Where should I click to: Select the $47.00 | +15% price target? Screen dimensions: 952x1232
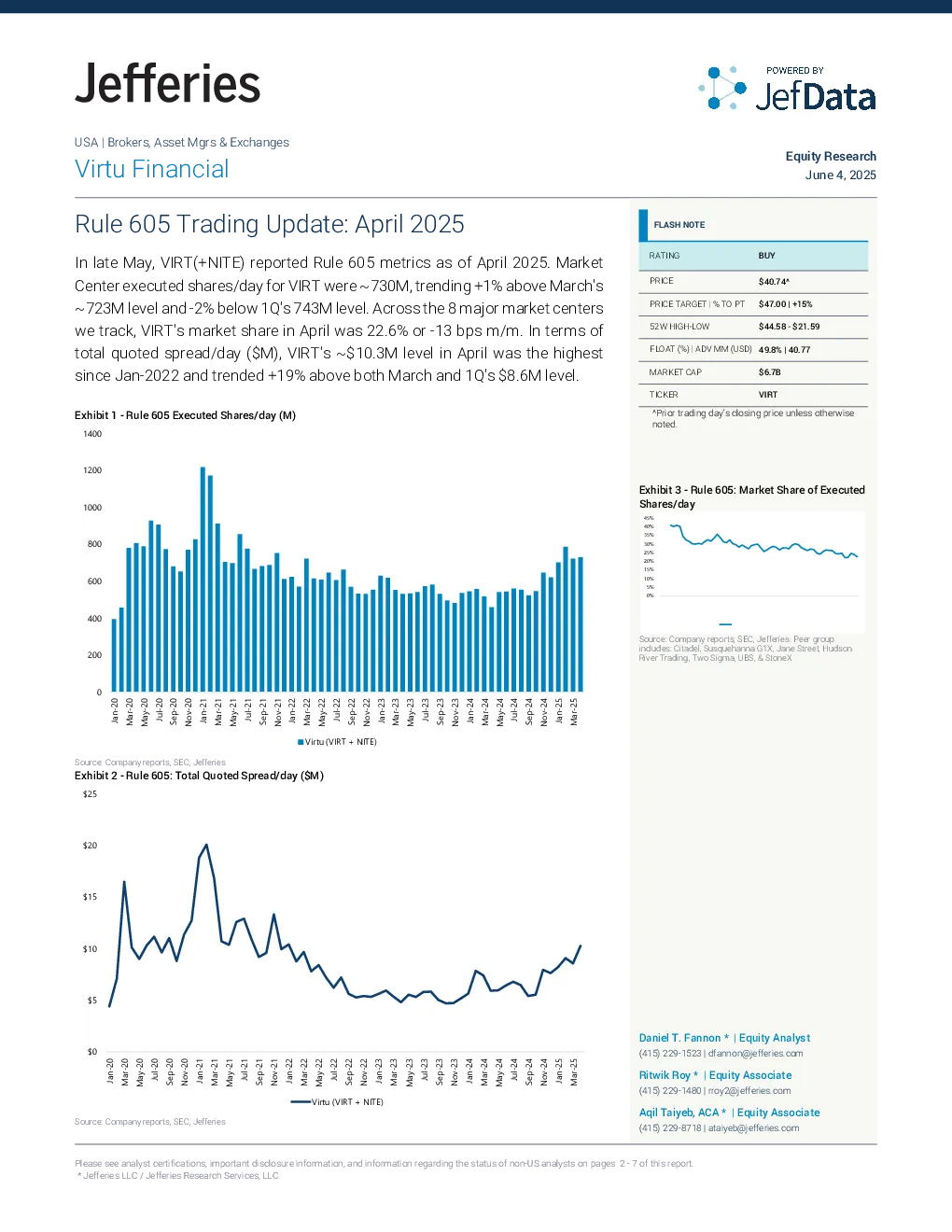click(x=786, y=304)
